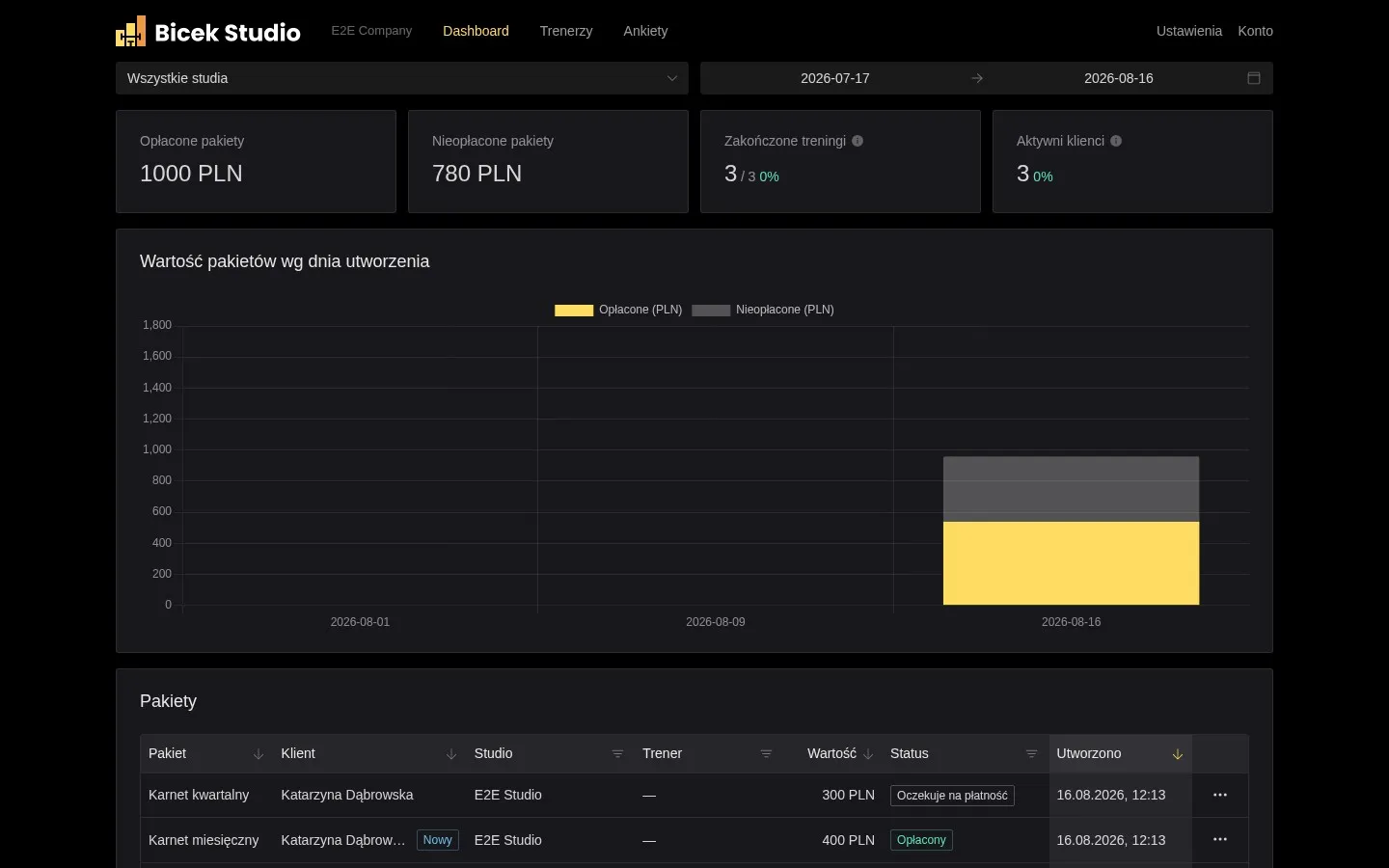Click the info icon beside Aktywni klienci

1116,141
